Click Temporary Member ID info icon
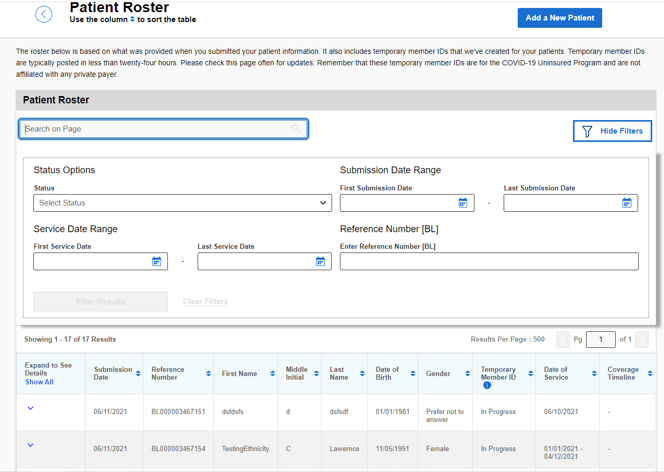Image resolution: width=664 pixels, height=472 pixels. (487, 385)
